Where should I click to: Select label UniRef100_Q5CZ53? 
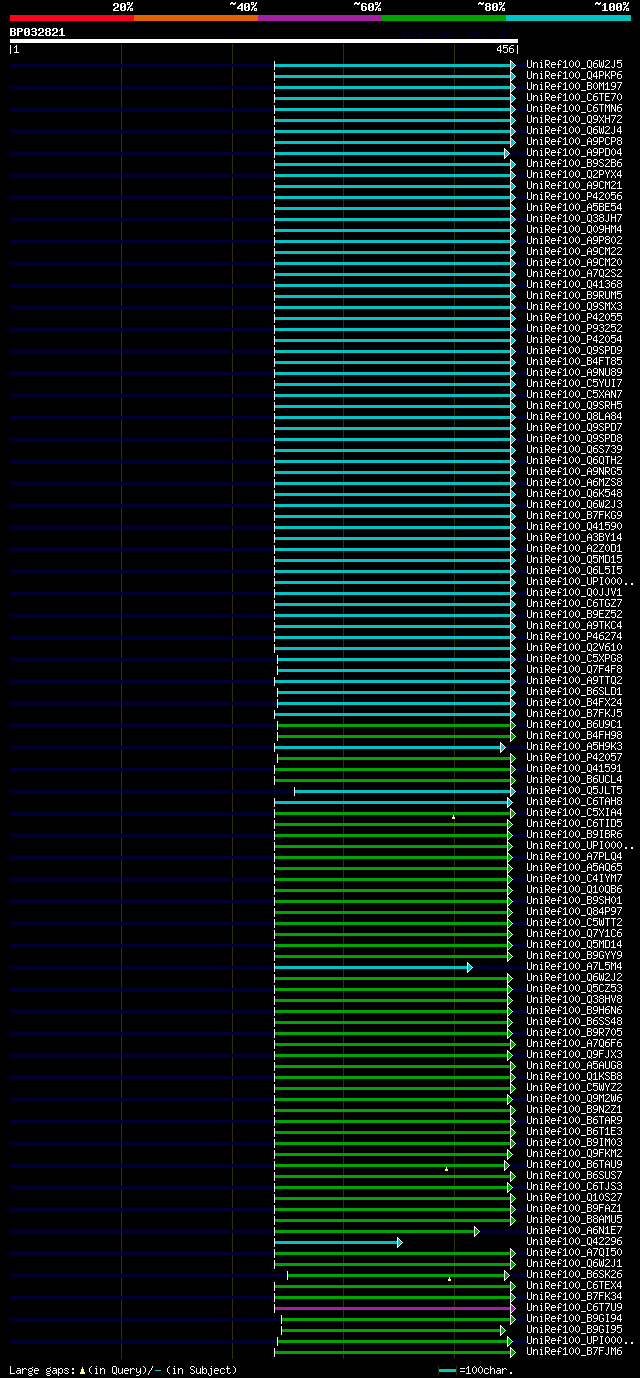(574, 988)
